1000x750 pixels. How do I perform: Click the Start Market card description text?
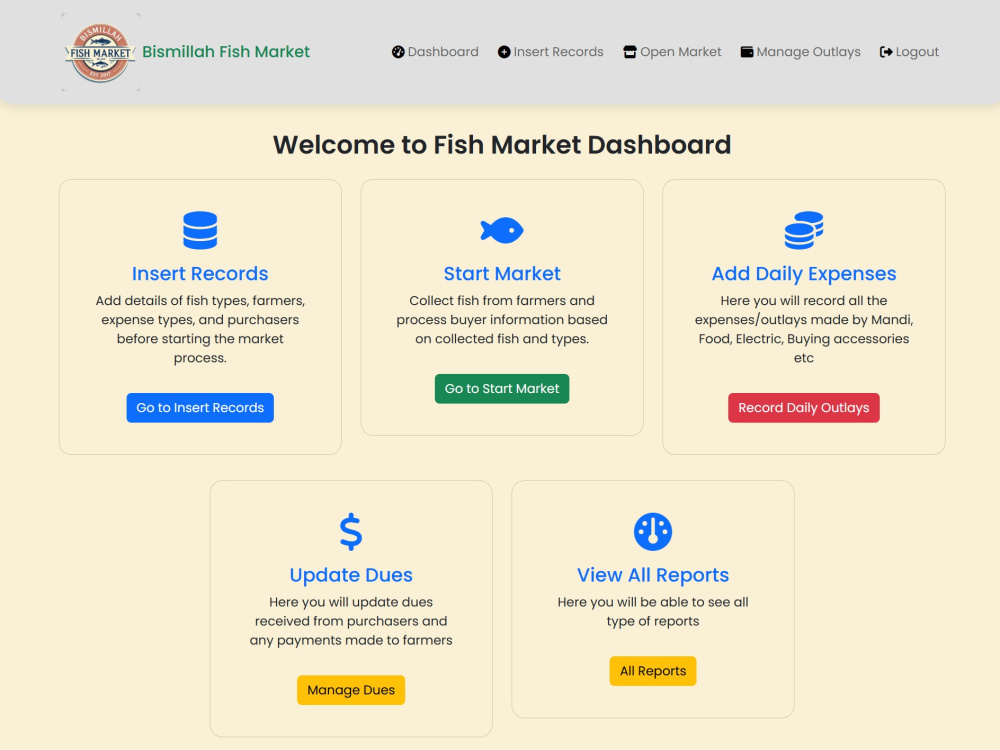point(502,320)
